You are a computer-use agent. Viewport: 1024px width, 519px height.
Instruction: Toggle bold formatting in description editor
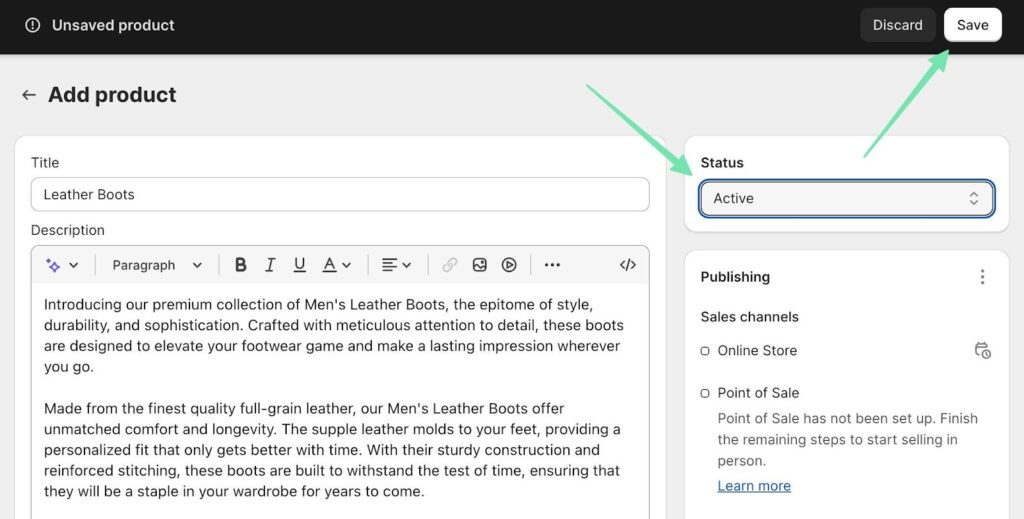point(240,265)
